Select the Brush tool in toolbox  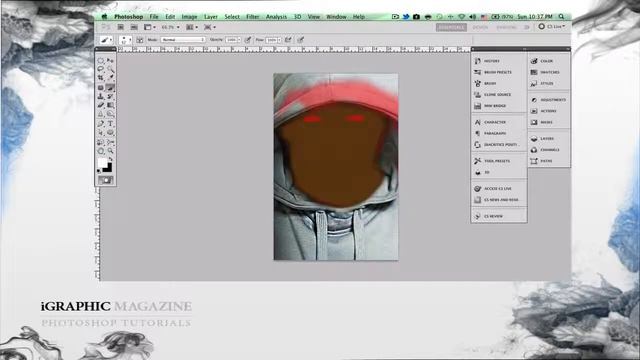110,88
